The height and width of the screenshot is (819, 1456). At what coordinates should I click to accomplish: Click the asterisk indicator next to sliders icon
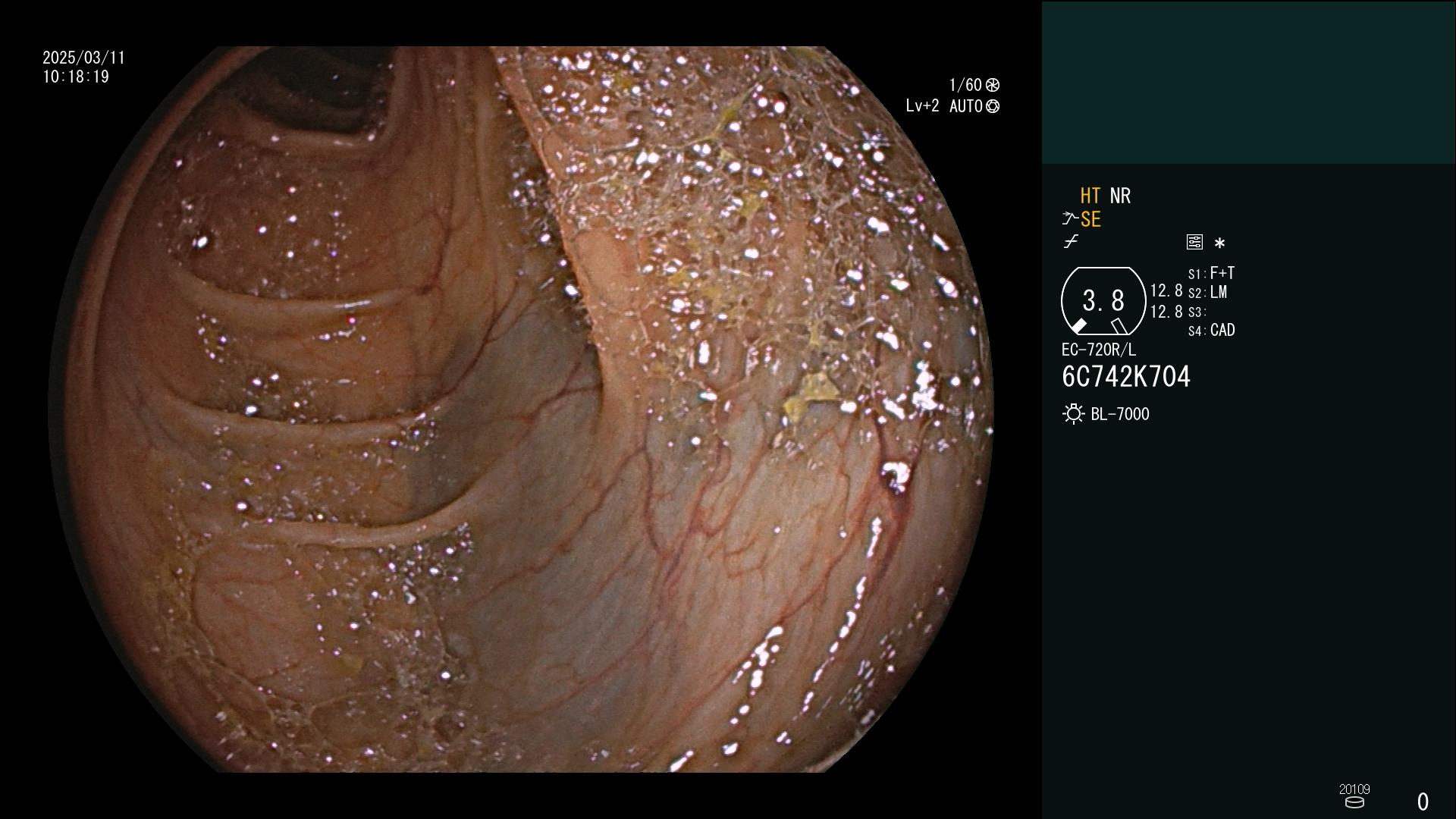[x=1219, y=243]
